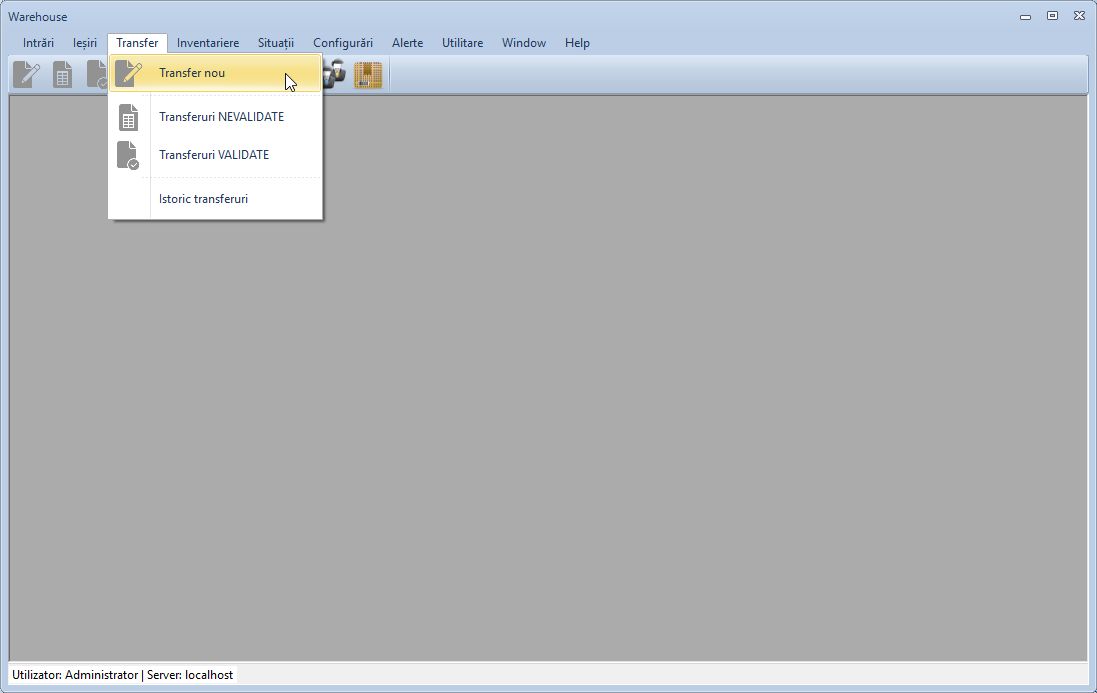This screenshot has width=1097, height=693.
Task: Open the Situații menu
Action: pyautogui.click(x=275, y=43)
